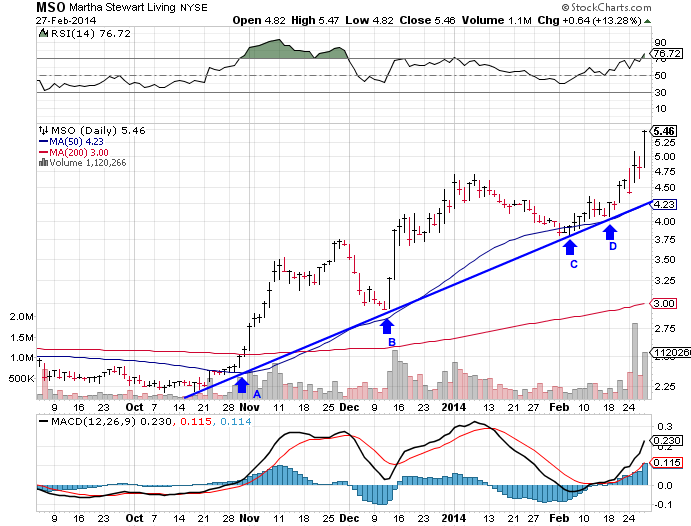Click the 90 level on the RSI axis

tap(660, 43)
